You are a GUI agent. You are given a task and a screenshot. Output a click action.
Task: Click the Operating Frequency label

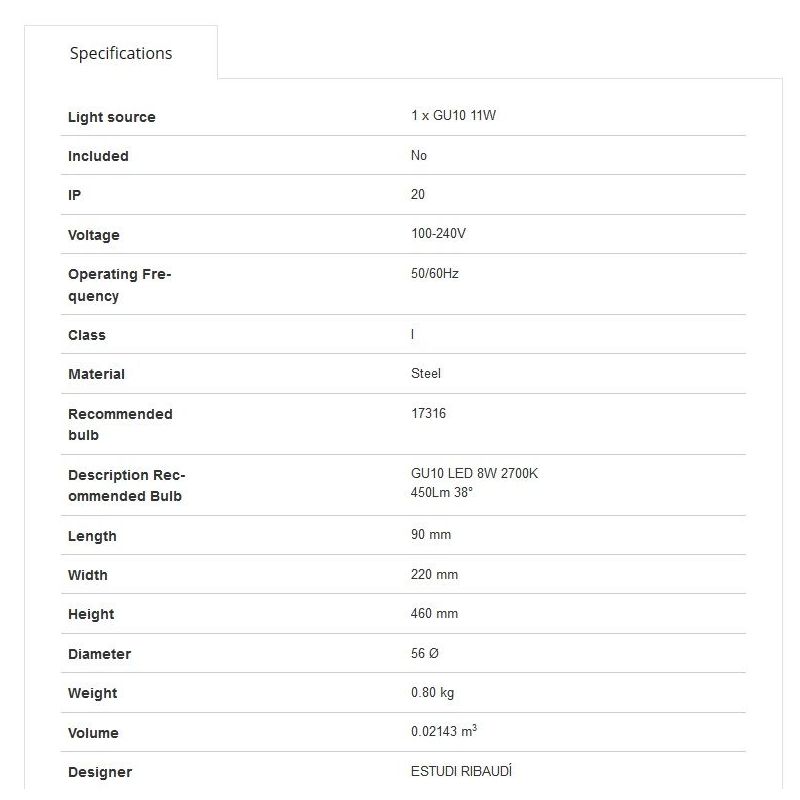119,285
